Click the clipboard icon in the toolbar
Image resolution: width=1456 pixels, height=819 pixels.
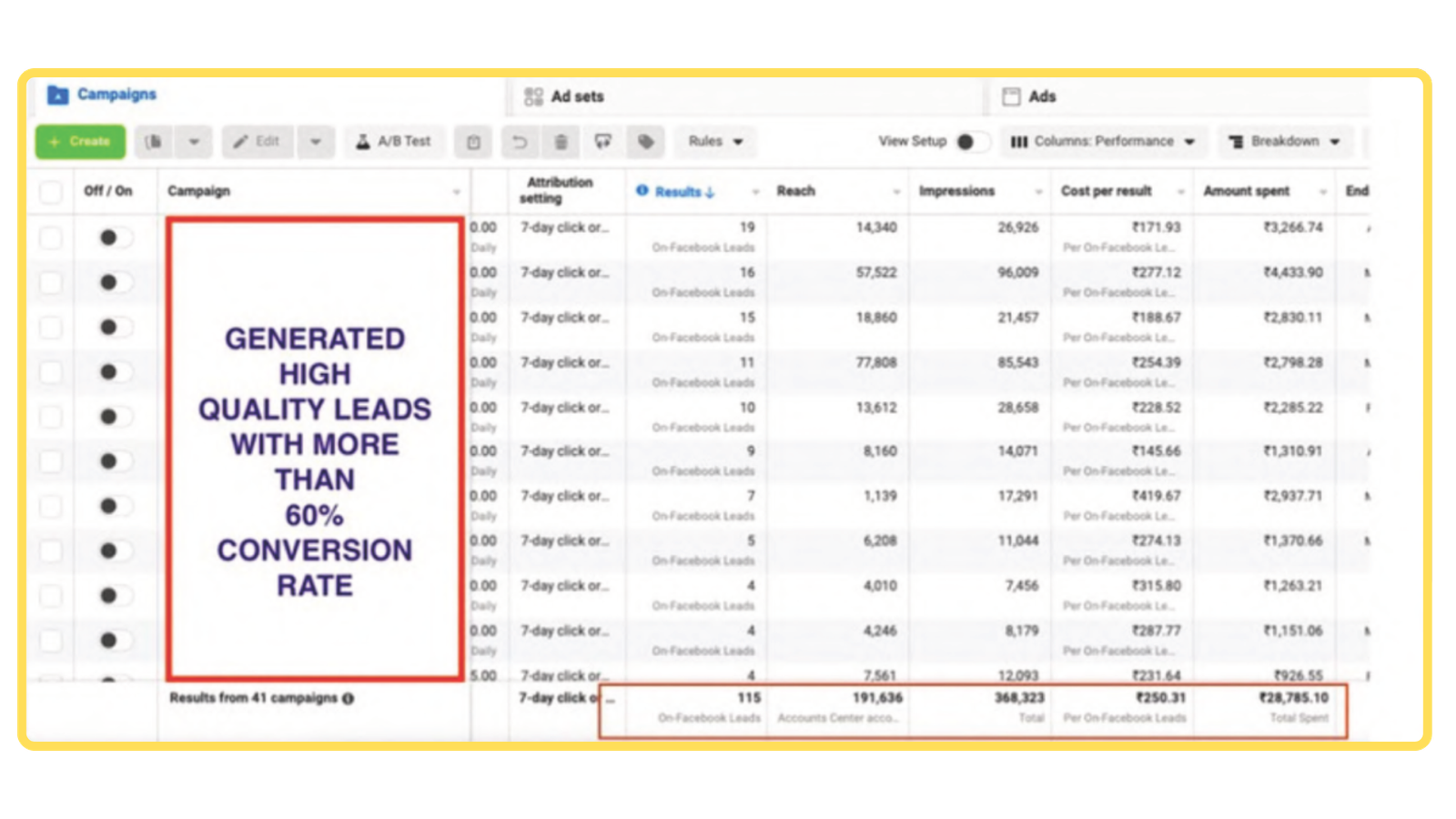473,142
